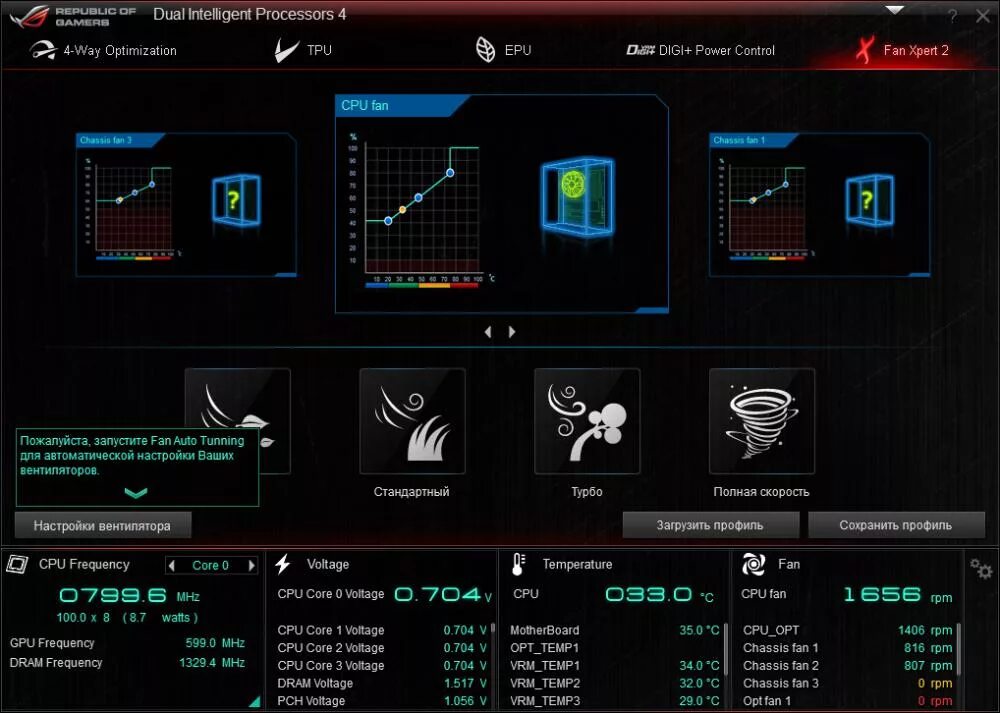Screen dimensions: 1000x713
Task: Expand the top dropdown triangle in title bar
Action: (895, 10)
